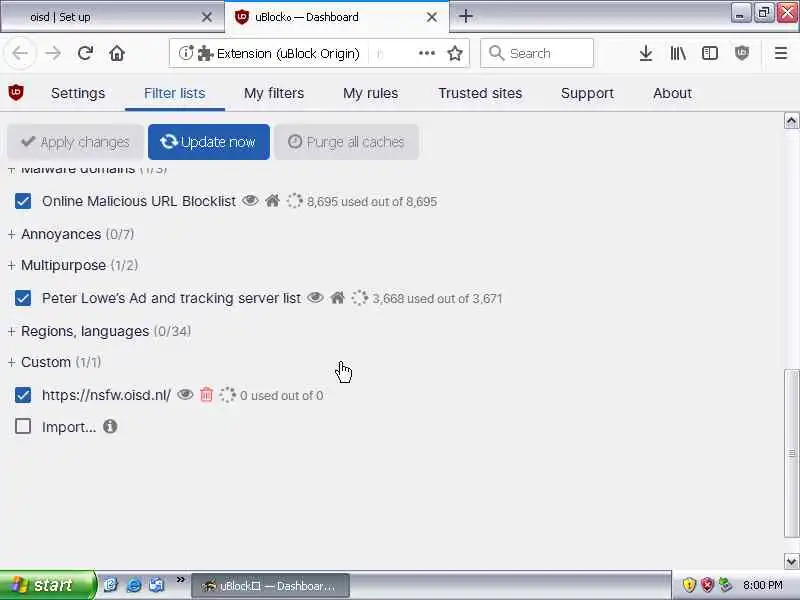Click the browser forward arrow
This screenshot has height=600, width=800.
pyautogui.click(x=53, y=53)
